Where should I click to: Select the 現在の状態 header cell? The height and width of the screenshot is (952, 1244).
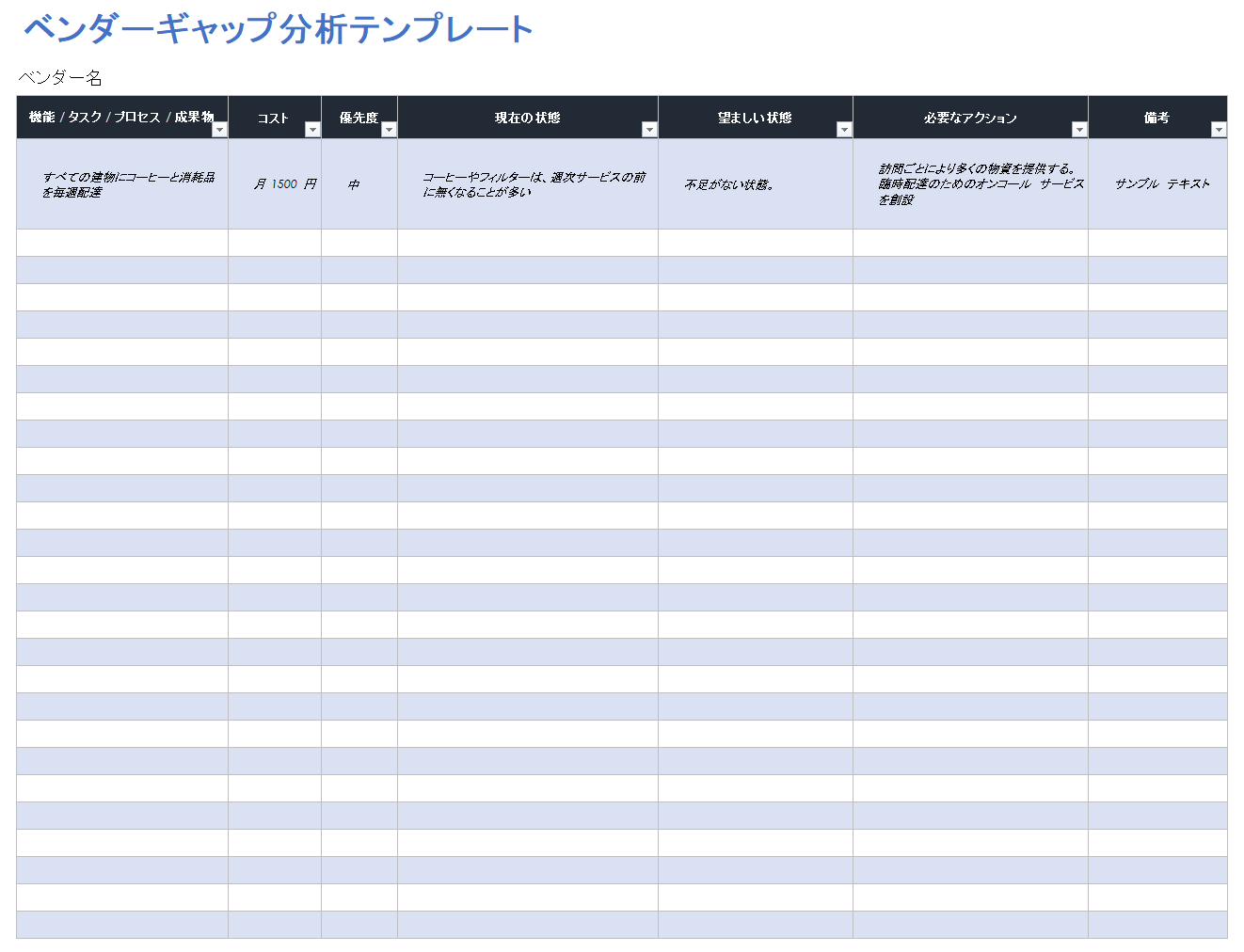coord(528,118)
